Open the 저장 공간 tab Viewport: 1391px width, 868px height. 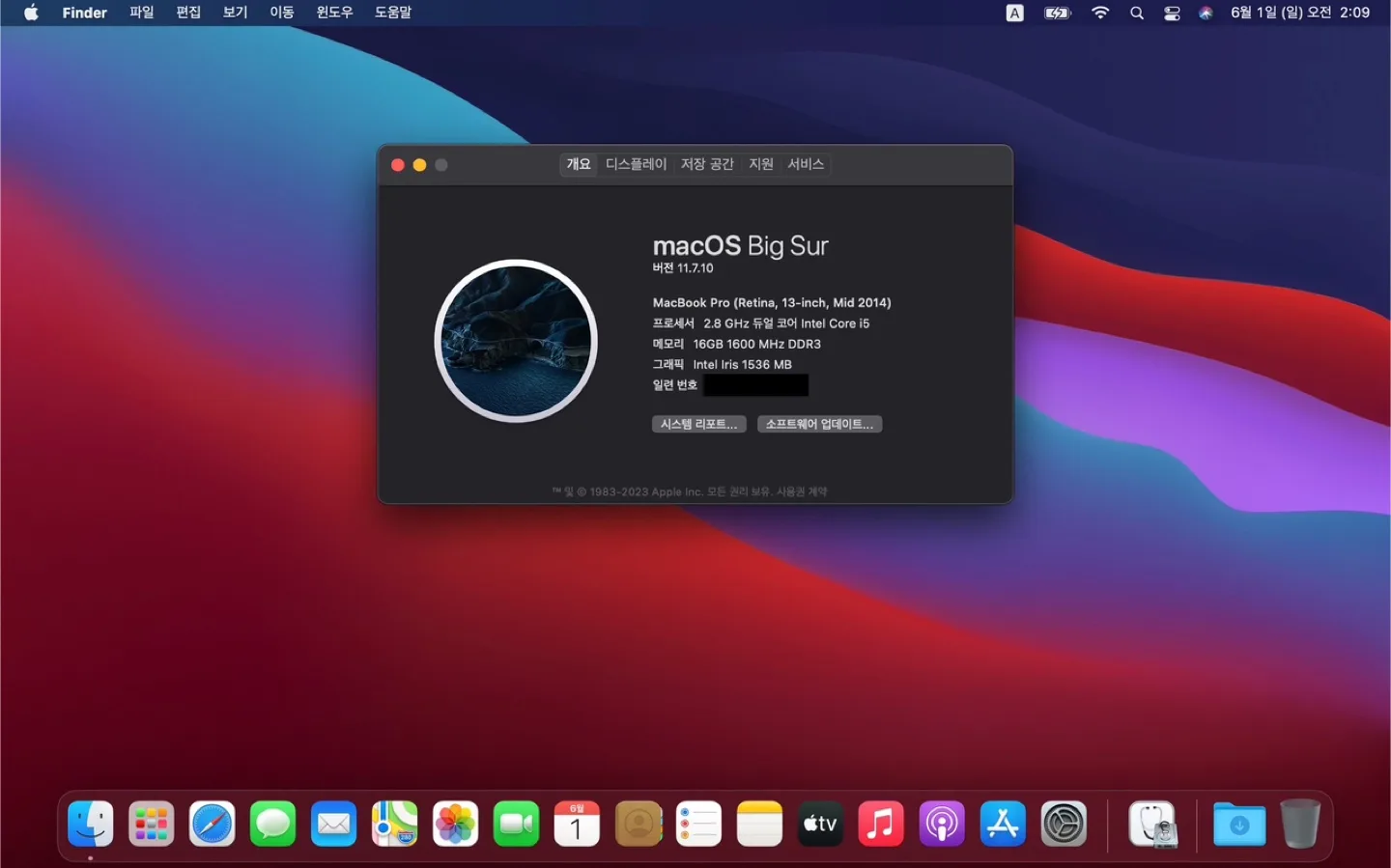point(708,164)
